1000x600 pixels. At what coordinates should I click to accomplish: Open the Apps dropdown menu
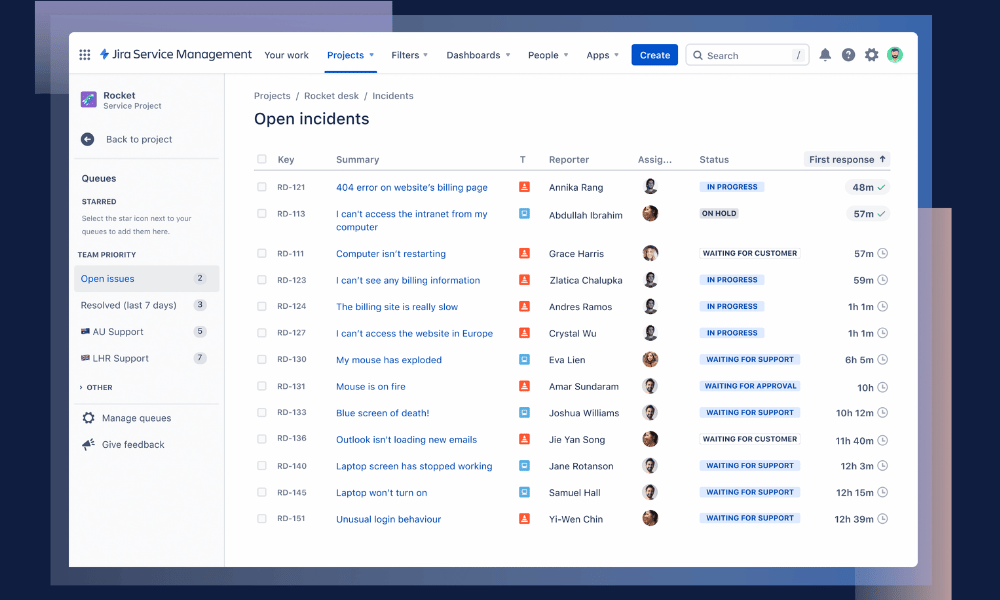[603, 55]
